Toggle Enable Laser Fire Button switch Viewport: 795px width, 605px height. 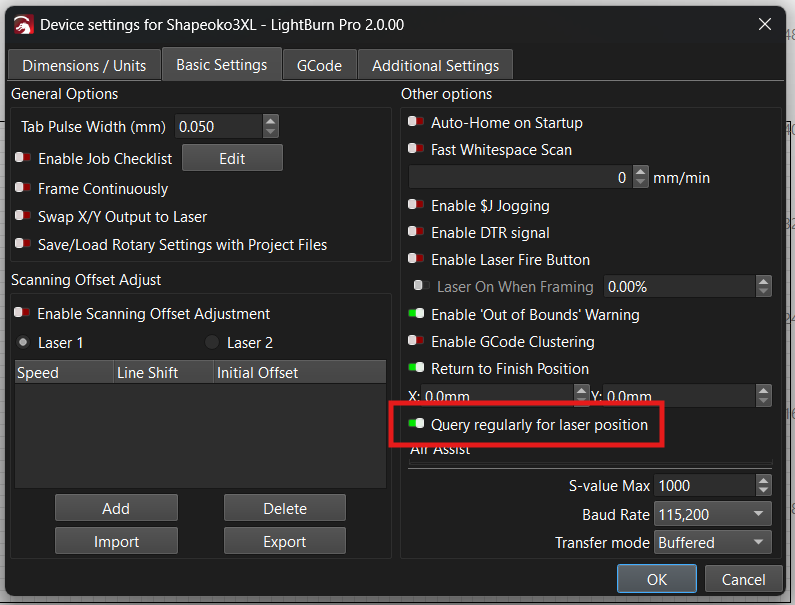pyautogui.click(x=416, y=258)
